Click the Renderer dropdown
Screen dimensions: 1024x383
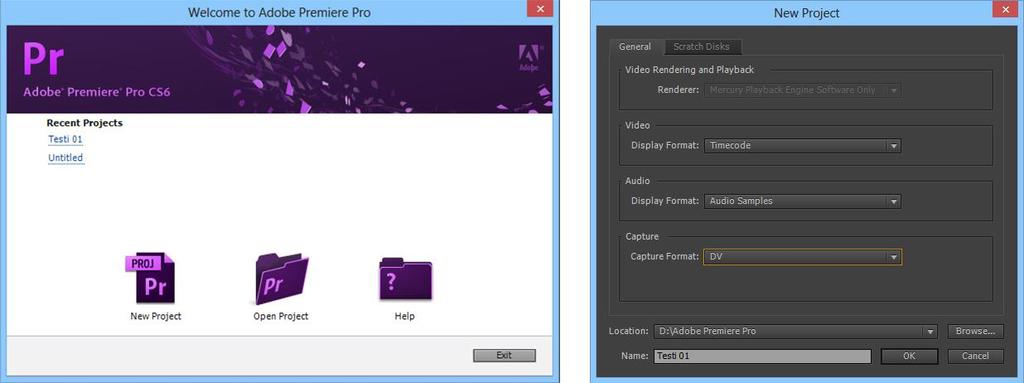(x=803, y=90)
